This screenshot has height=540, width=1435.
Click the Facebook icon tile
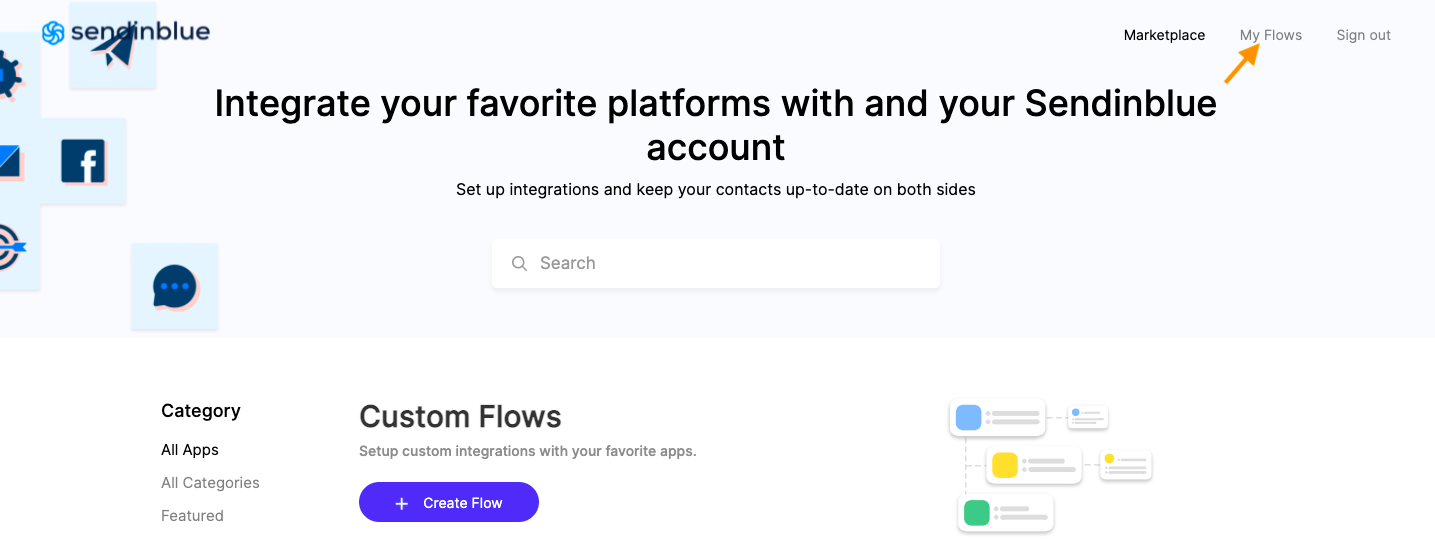83,161
